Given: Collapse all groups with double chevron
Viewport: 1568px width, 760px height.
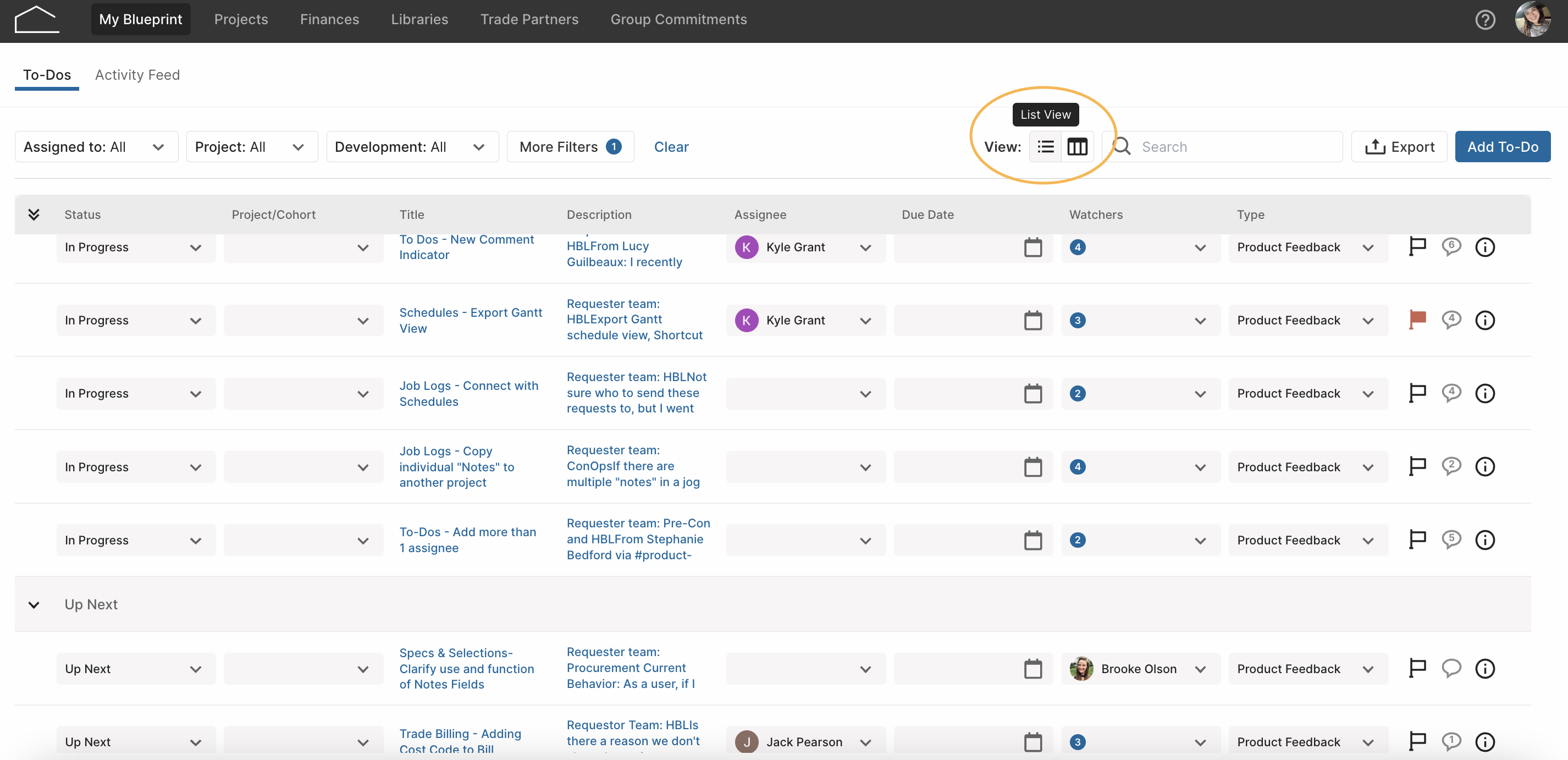Looking at the screenshot, I should tap(34, 214).
